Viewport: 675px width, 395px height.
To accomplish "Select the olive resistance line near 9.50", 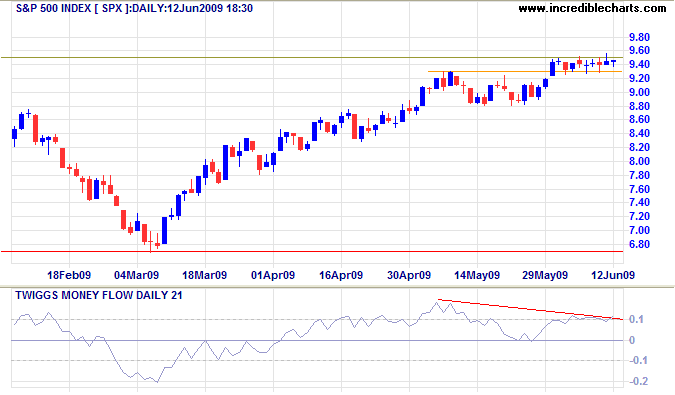I will pos(312,57).
